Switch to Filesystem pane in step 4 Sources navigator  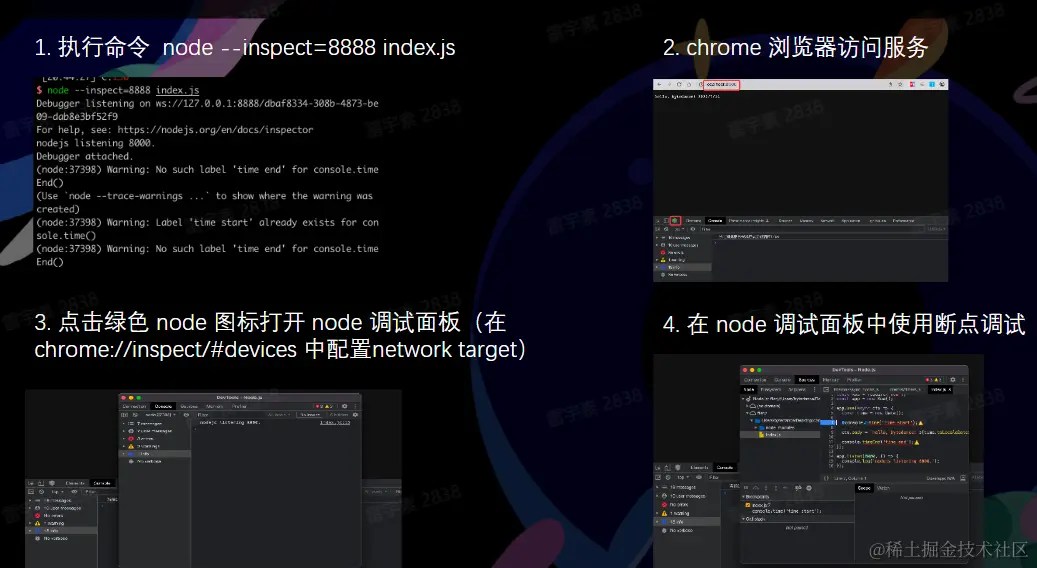point(770,389)
